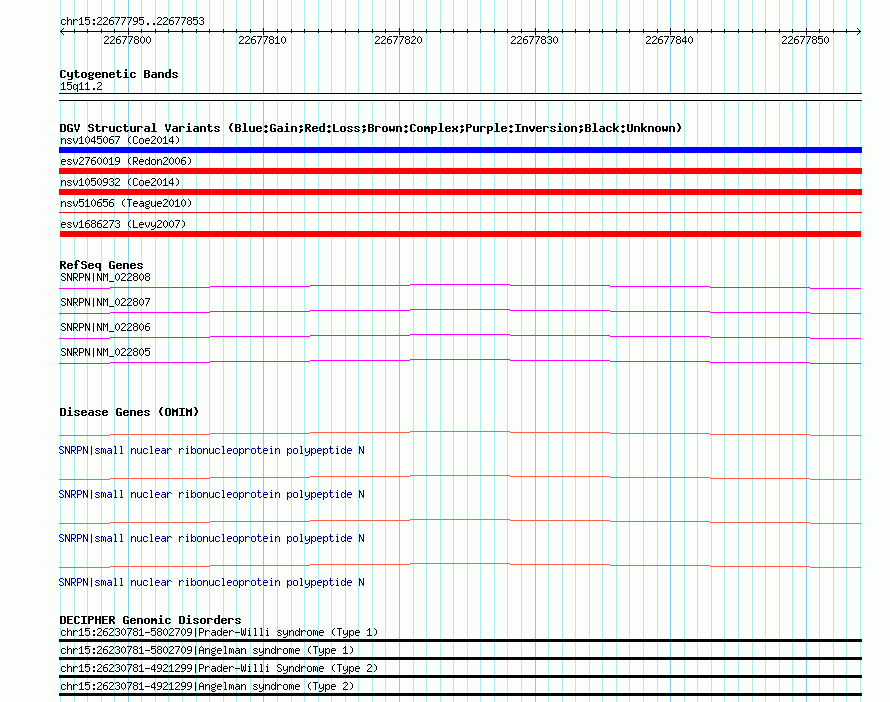
Task: Click the black bar under Prader-Willi Type 1
Action: 460,641
